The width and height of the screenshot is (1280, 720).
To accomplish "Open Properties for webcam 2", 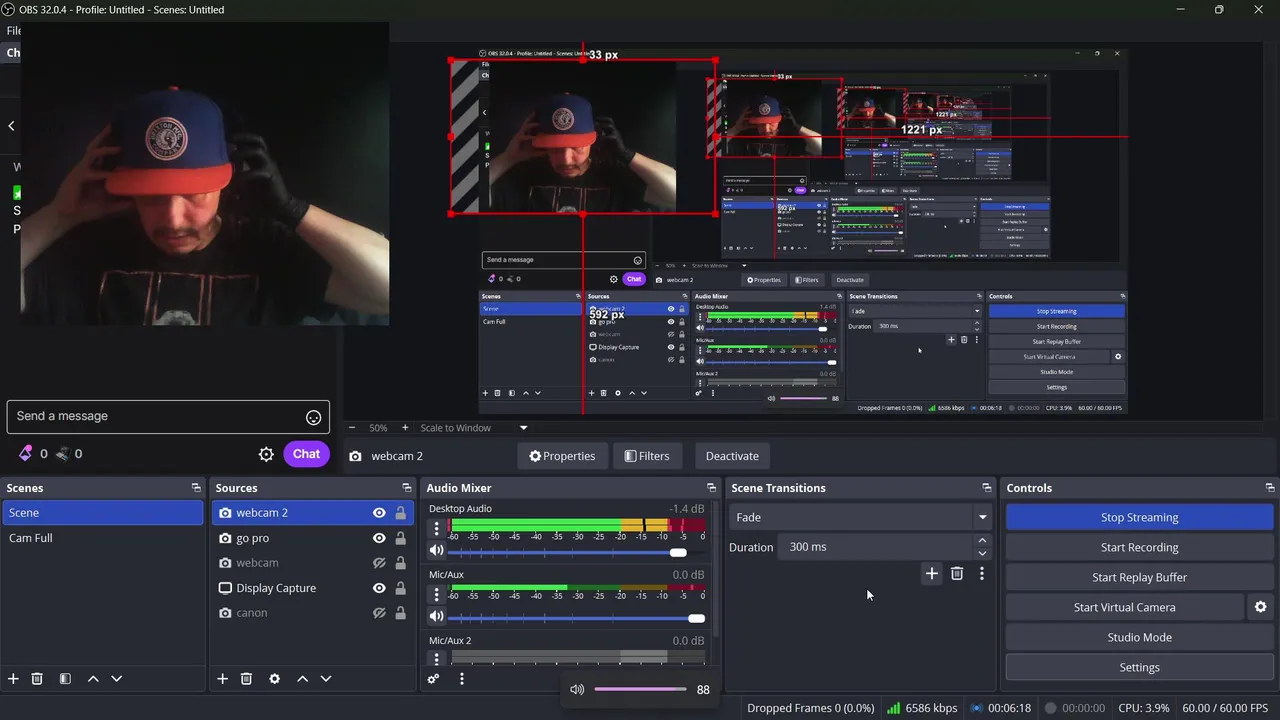I will click(x=562, y=456).
